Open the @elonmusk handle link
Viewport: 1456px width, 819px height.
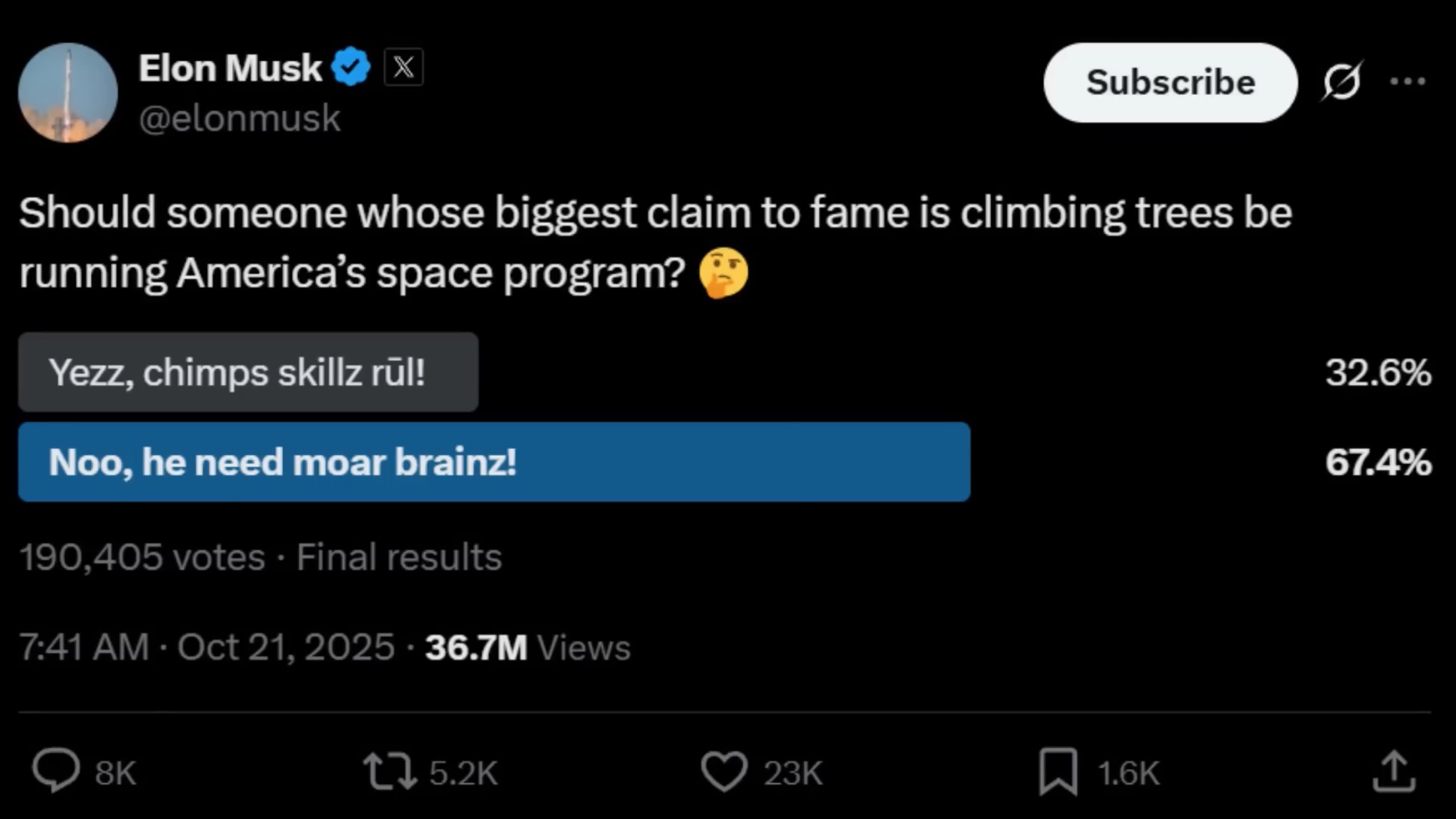coord(239,119)
